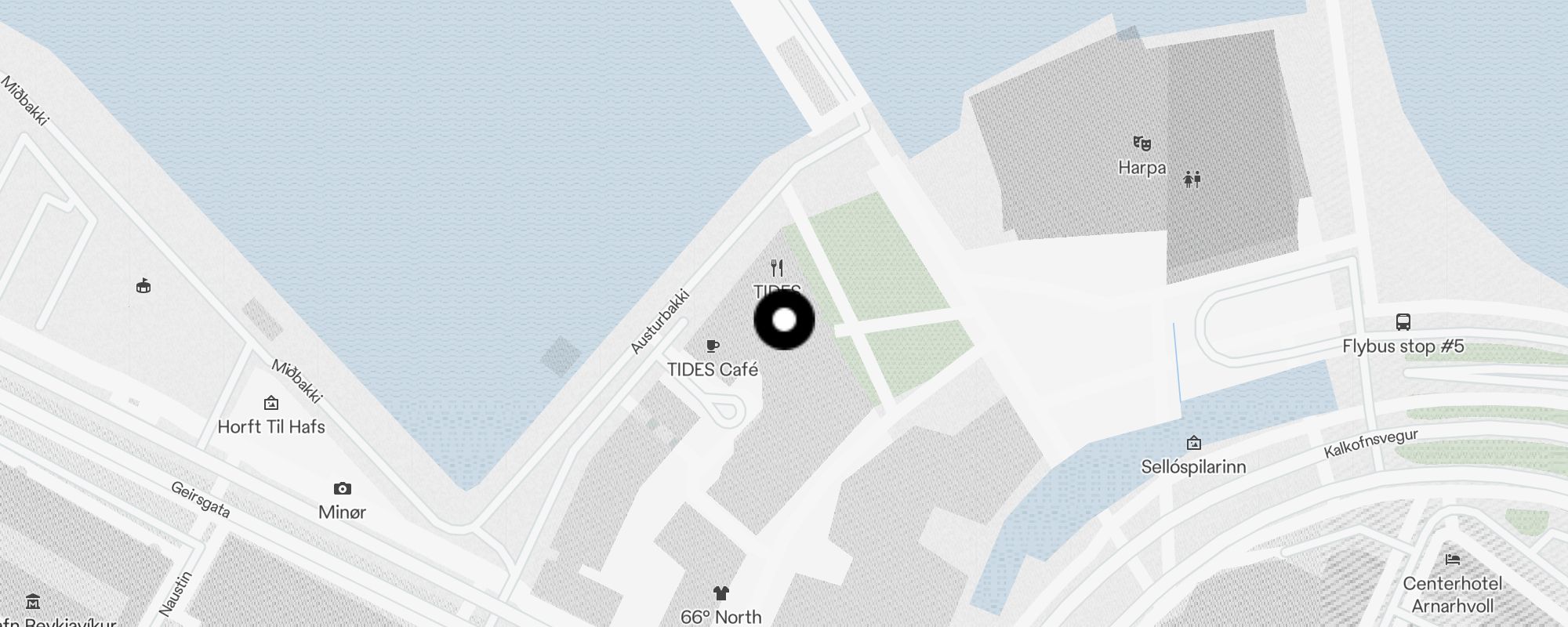The width and height of the screenshot is (1568, 627).
Task: Click the Harpa theater masks icon
Action: coord(1142,143)
